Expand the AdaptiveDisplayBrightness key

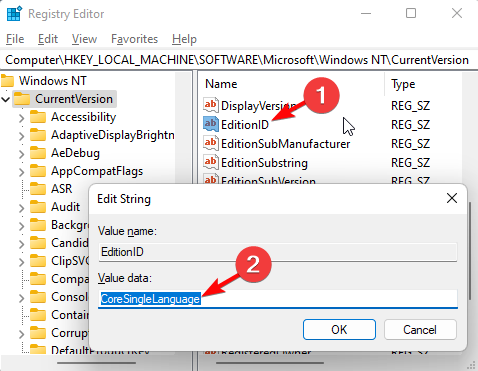[21, 136]
